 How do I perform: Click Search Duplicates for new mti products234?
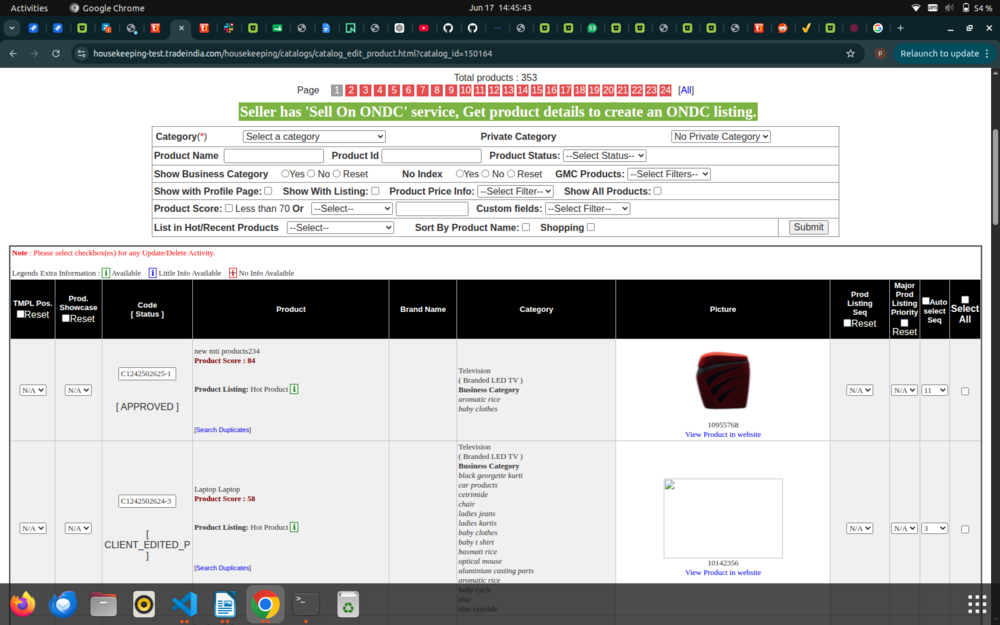pyautogui.click(x=223, y=430)
